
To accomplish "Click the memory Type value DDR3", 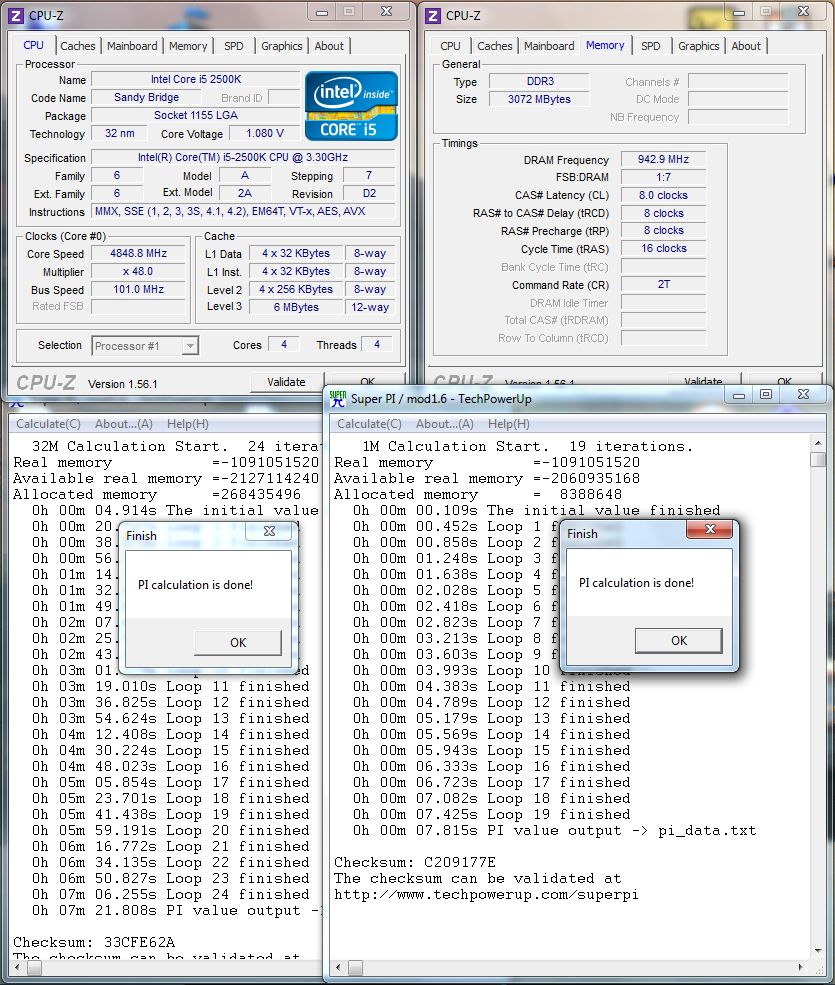I will click(x=539, y=81).
